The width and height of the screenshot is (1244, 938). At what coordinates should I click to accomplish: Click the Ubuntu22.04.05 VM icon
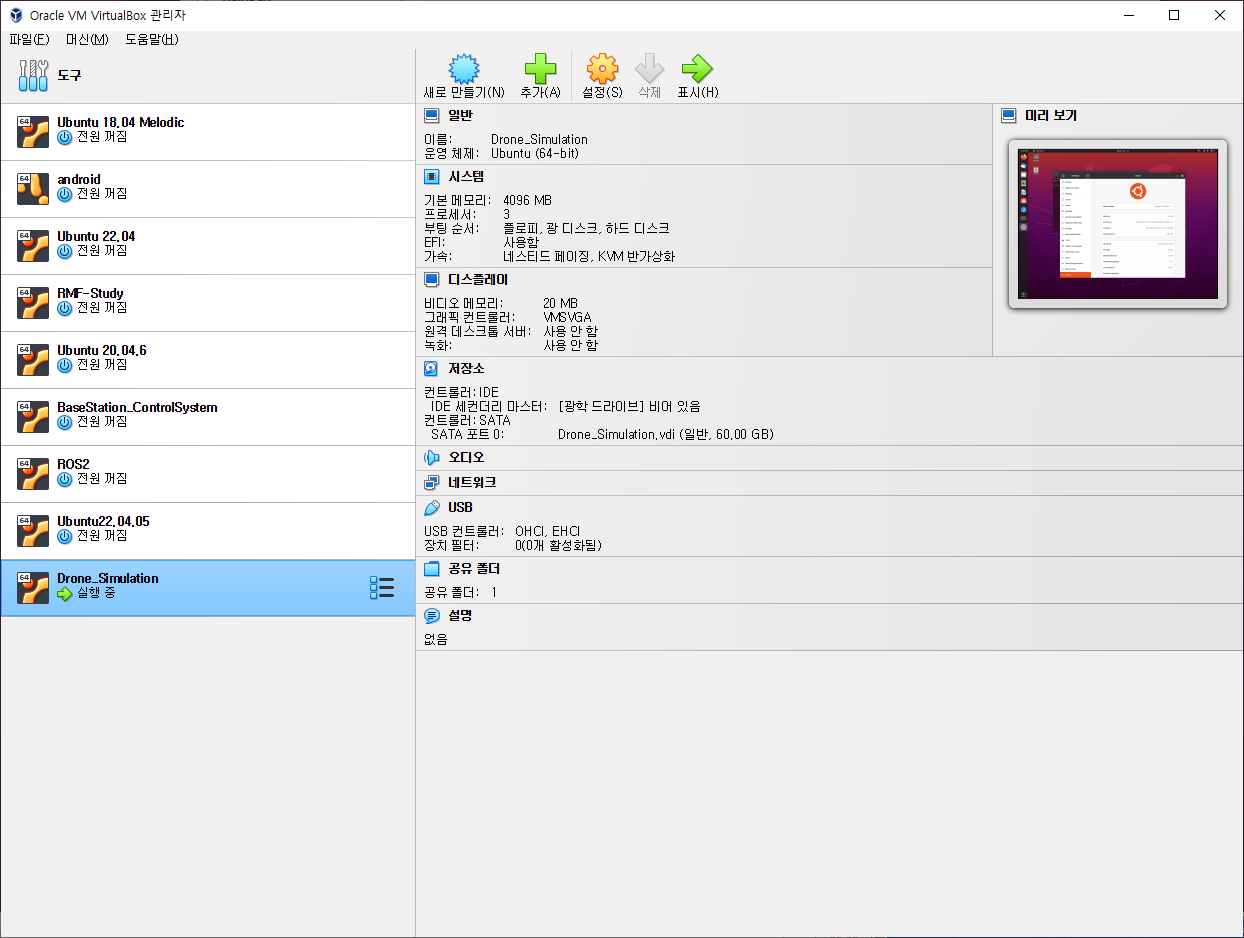pyautogui.click(x=33, y=530)
